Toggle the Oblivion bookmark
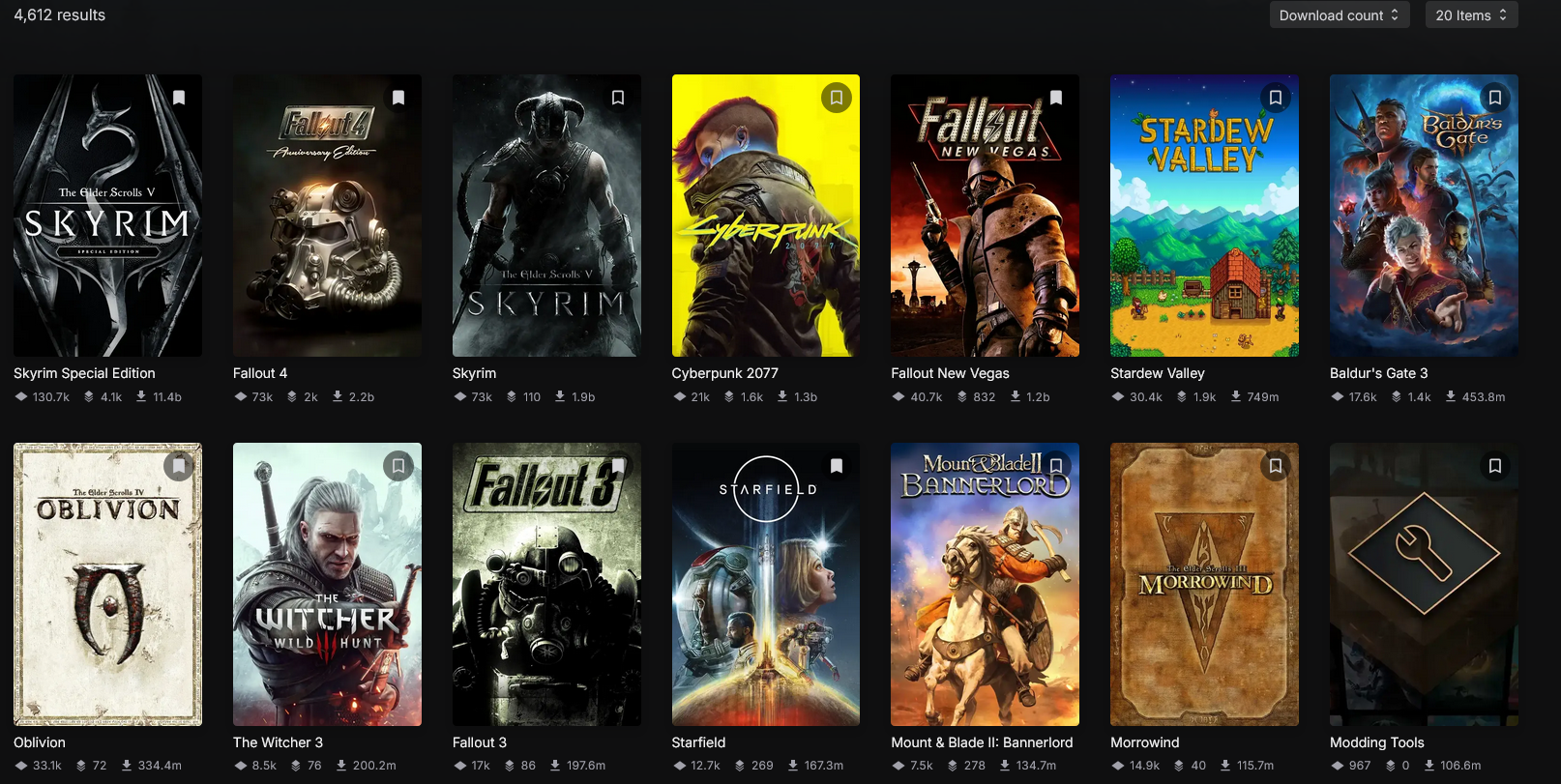This screenshot has height=784, width=1561. click(179, 466)
